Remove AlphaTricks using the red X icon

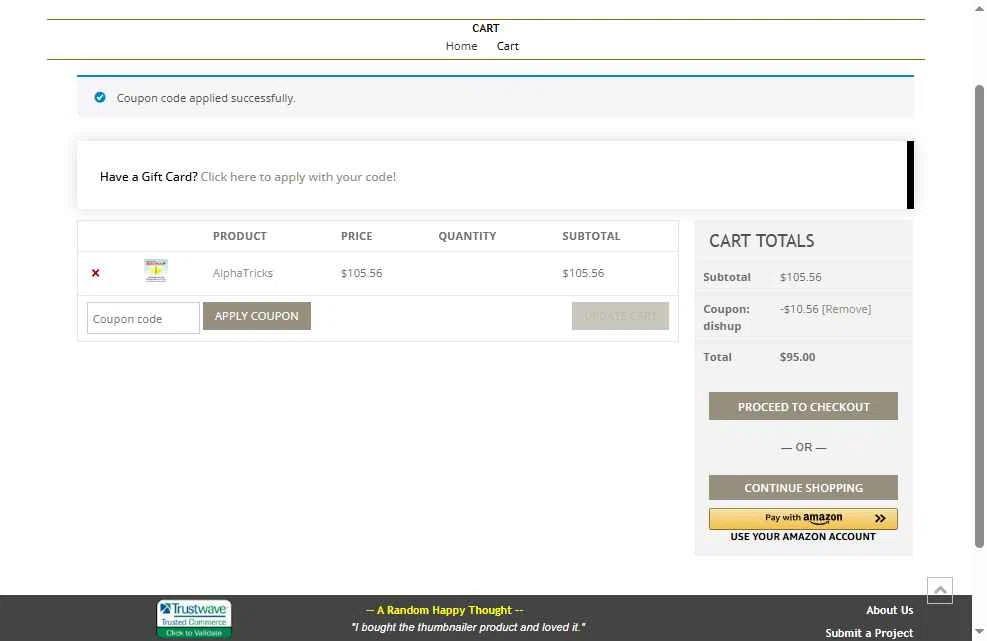(x=96, y=273)
